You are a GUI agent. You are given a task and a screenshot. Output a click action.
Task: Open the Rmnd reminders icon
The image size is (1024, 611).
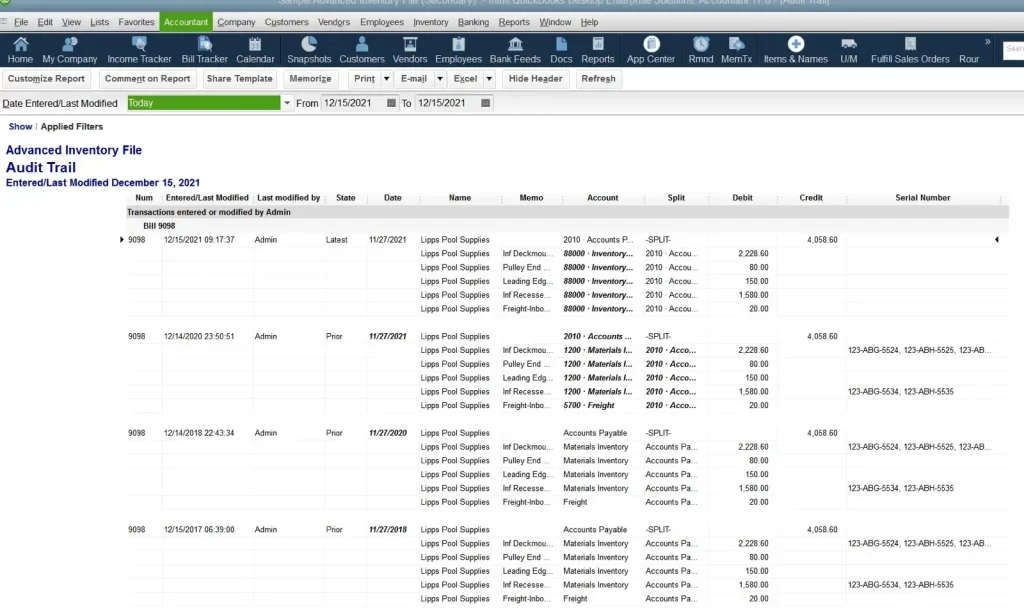coord(701,50)
